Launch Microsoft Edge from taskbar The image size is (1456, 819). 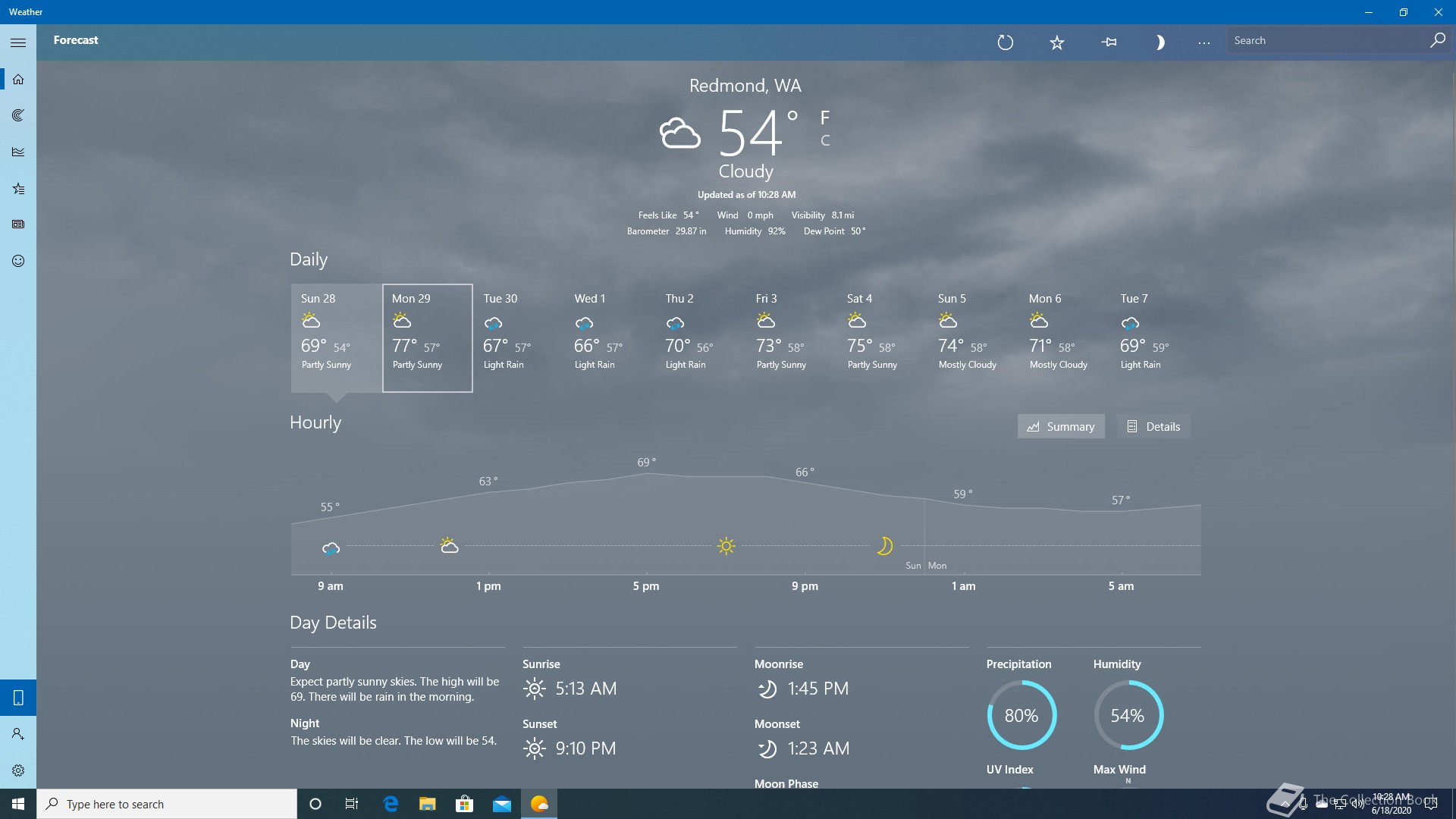(x=391, y=804)
